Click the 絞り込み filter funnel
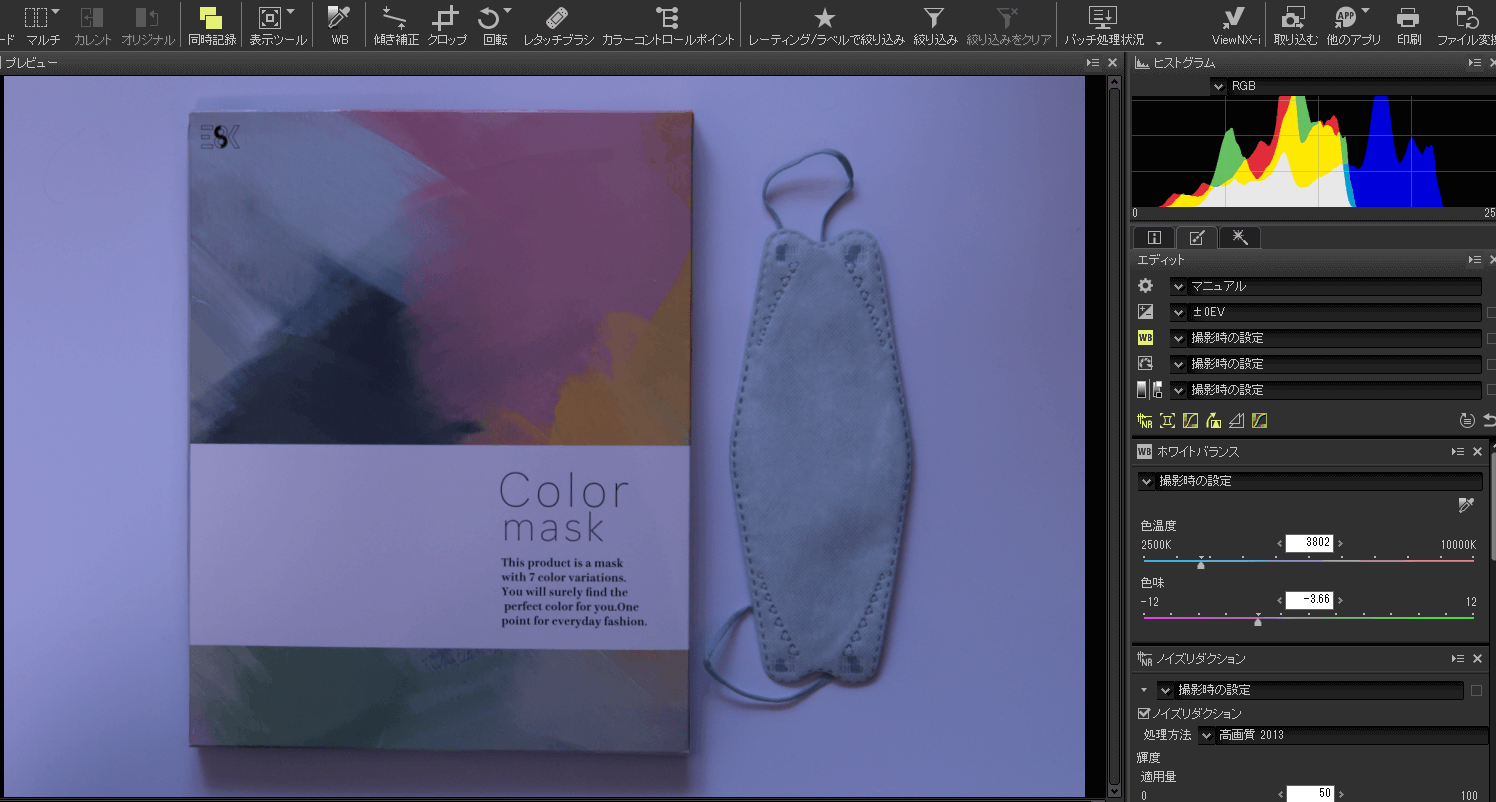 coord(934,18)
